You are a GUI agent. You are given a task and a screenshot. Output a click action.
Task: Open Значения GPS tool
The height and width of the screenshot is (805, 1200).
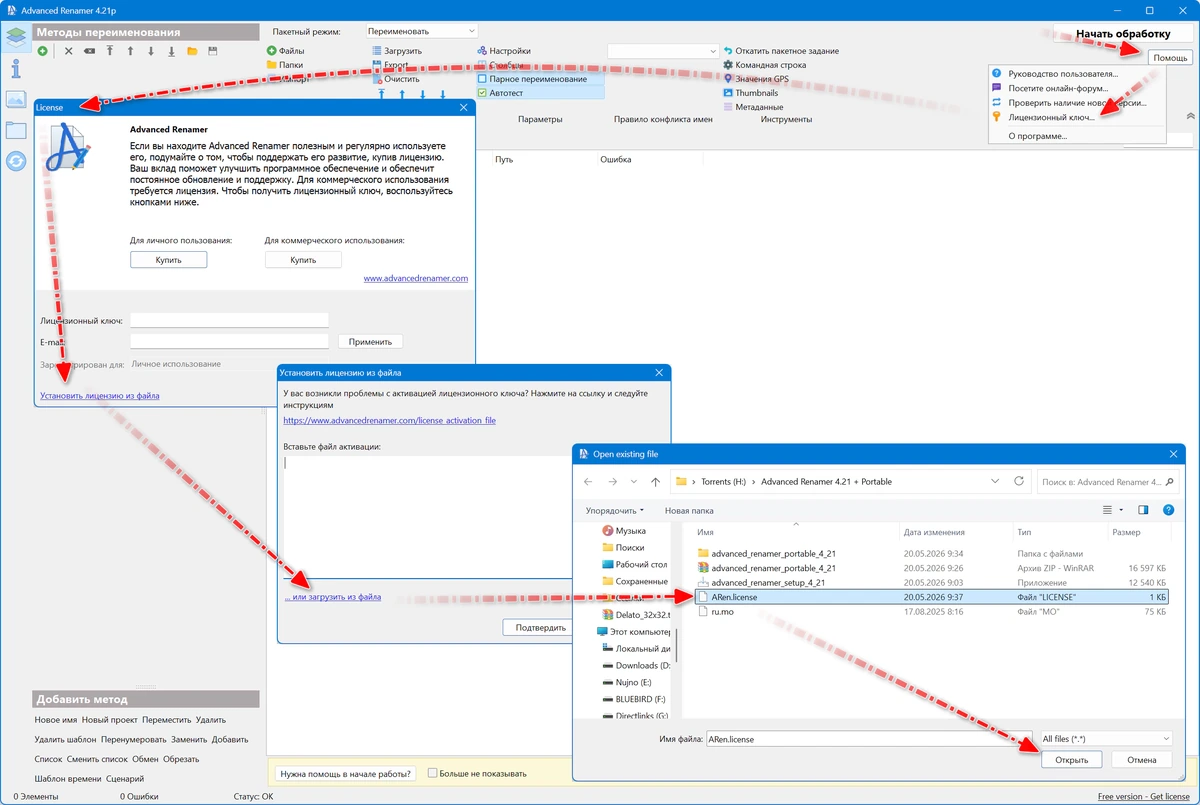755,79
